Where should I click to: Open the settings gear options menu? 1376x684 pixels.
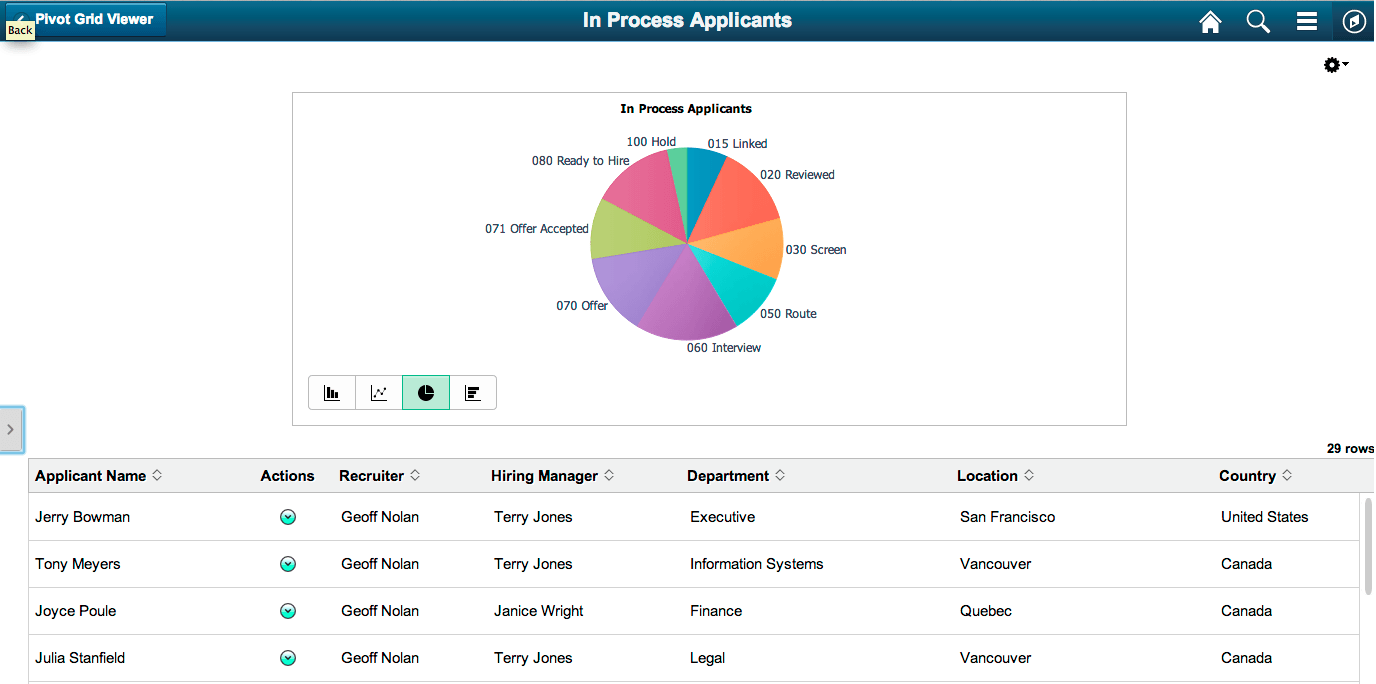[x=1333, y=64]
